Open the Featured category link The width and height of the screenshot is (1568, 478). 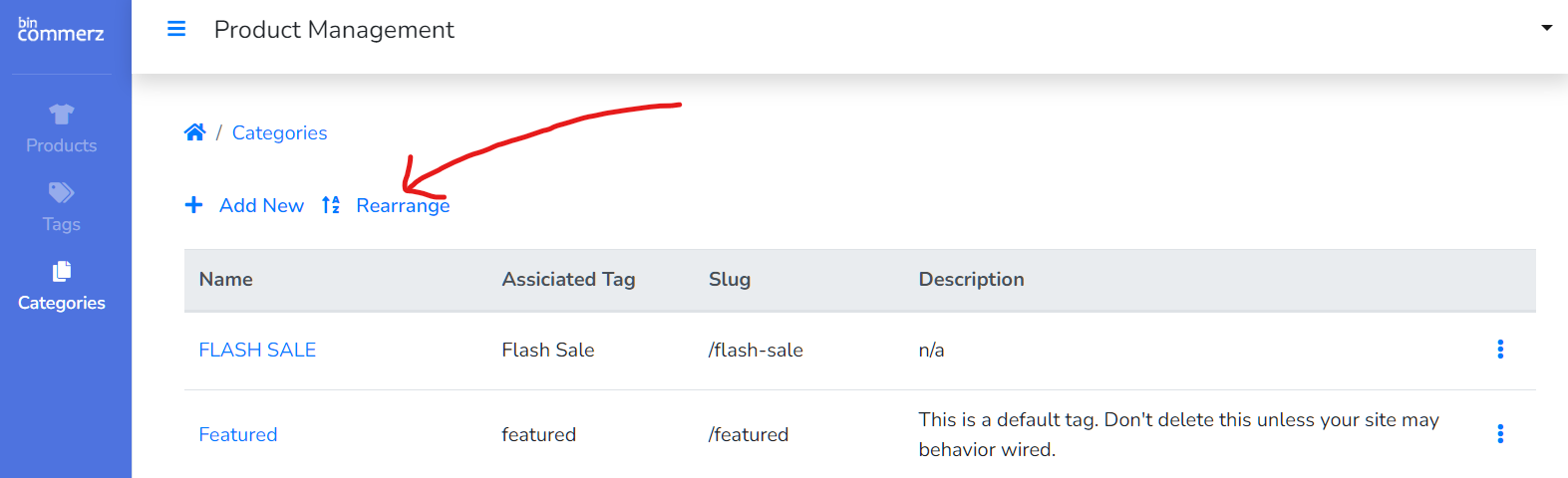[x=238, y=434]
